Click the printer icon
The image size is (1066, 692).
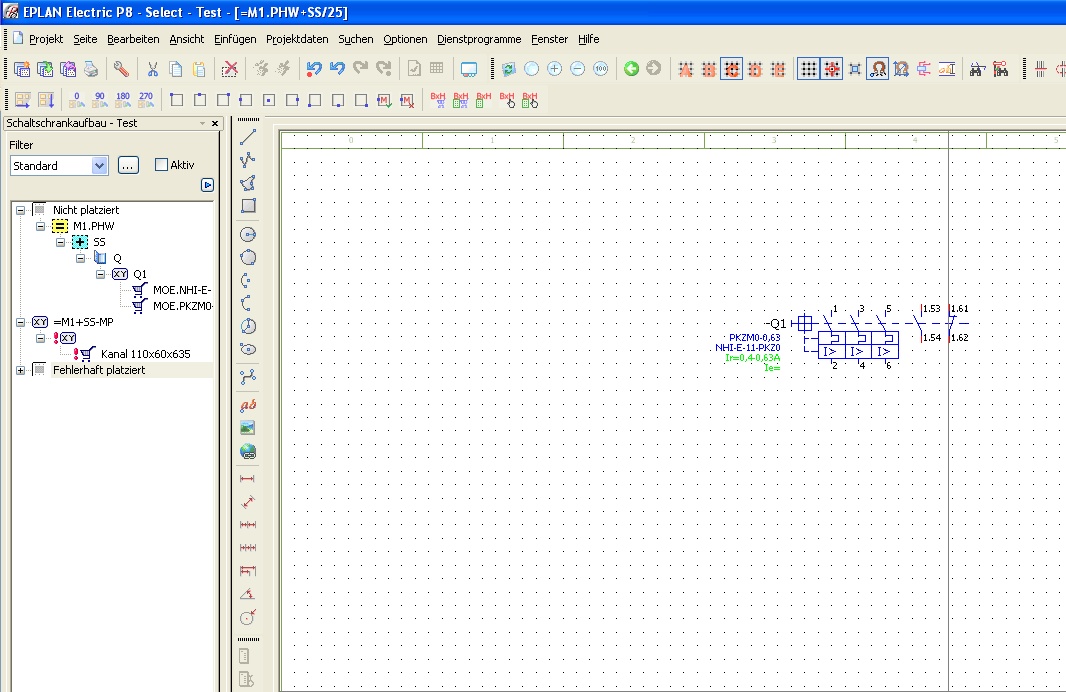[90, 69]
